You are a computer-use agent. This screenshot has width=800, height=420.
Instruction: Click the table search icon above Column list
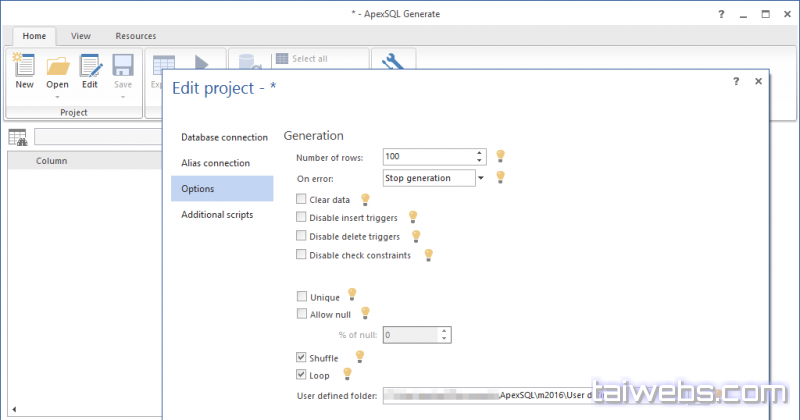point(18,138)
